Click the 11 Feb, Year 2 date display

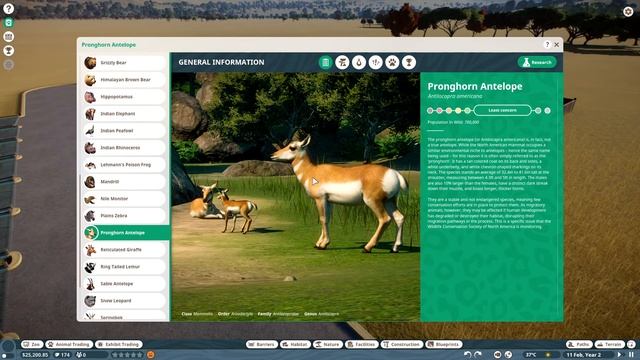584,355
